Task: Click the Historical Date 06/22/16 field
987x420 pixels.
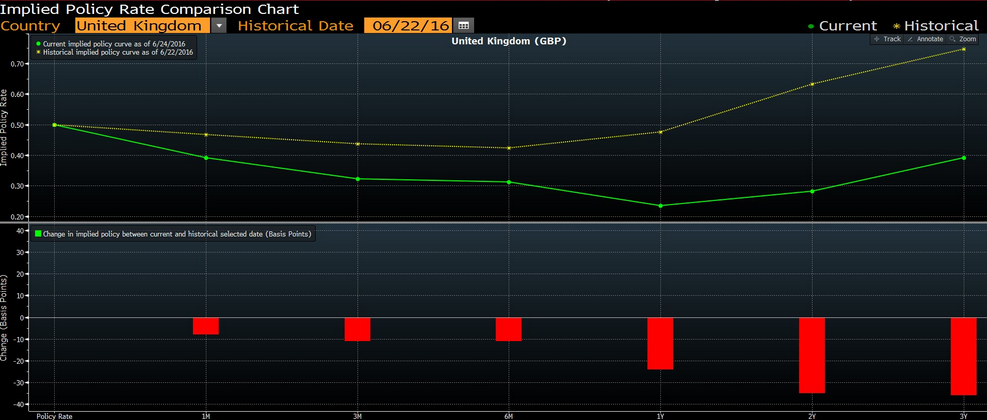Action: (406, 25)
